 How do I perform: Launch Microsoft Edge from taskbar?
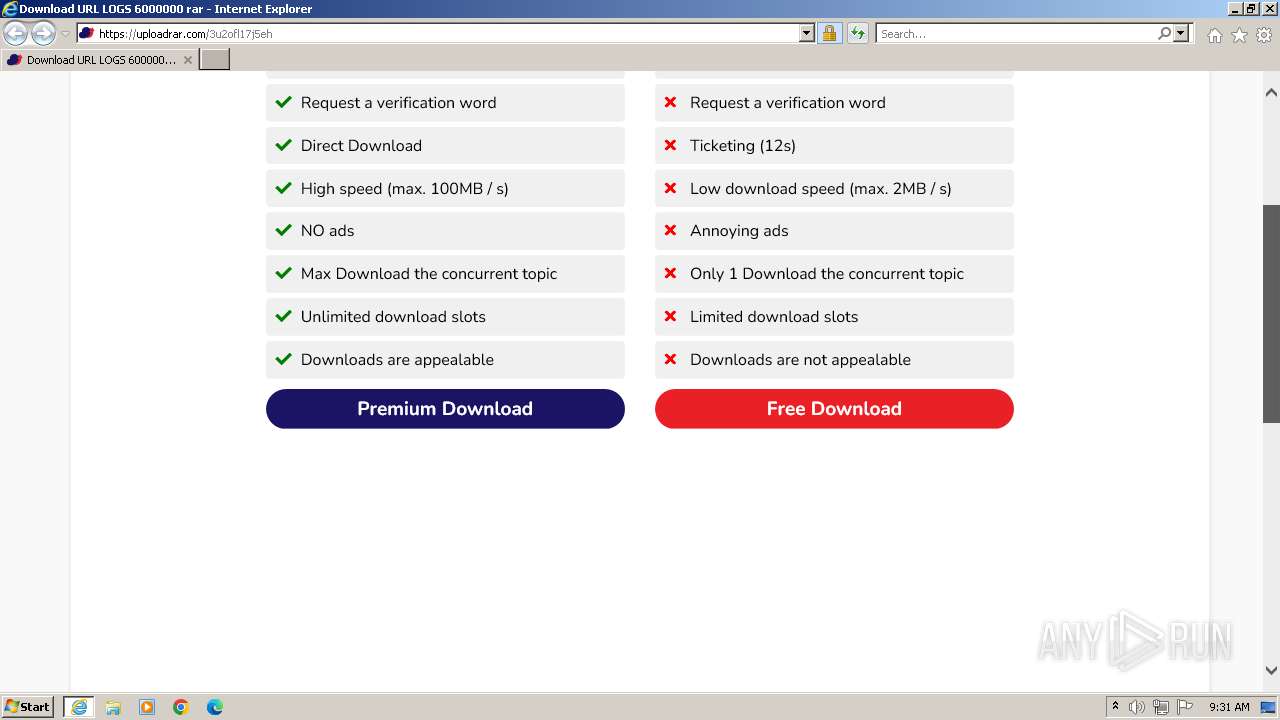[x=215, y=707]
